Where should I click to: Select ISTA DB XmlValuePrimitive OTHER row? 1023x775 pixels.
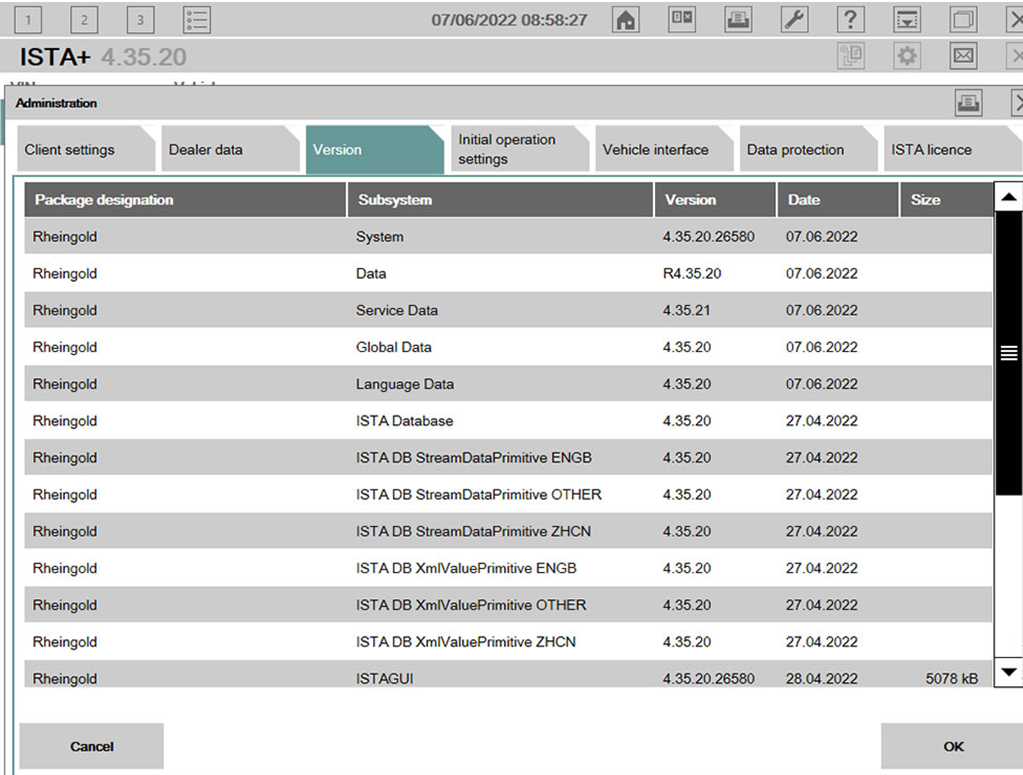pos(508,605)
